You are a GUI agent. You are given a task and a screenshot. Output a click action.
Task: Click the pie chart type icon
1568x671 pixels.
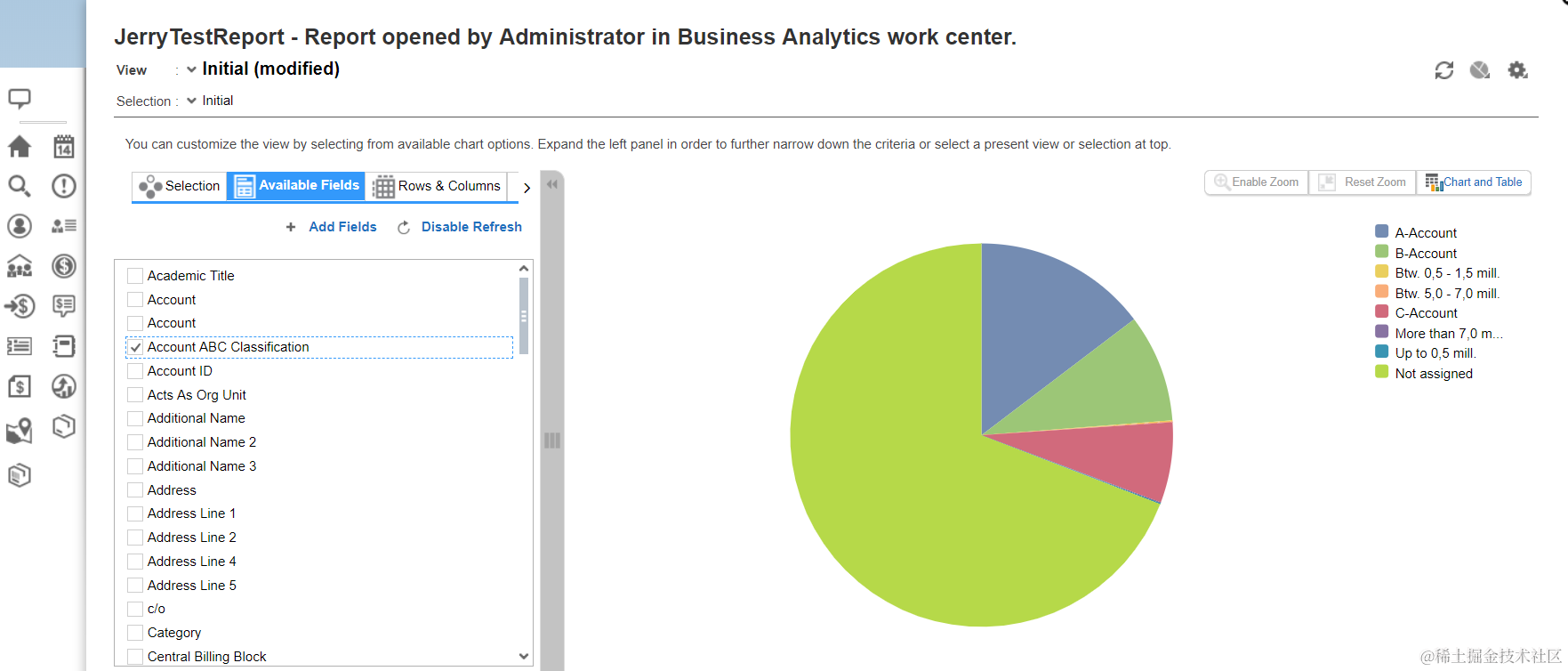click(1480, 70)
